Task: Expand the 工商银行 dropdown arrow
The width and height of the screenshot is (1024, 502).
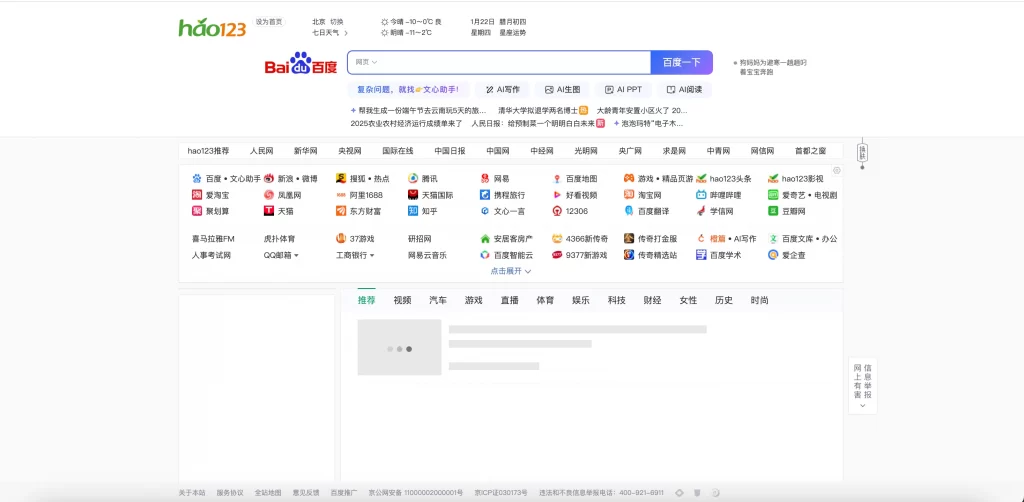Action: 372,255
